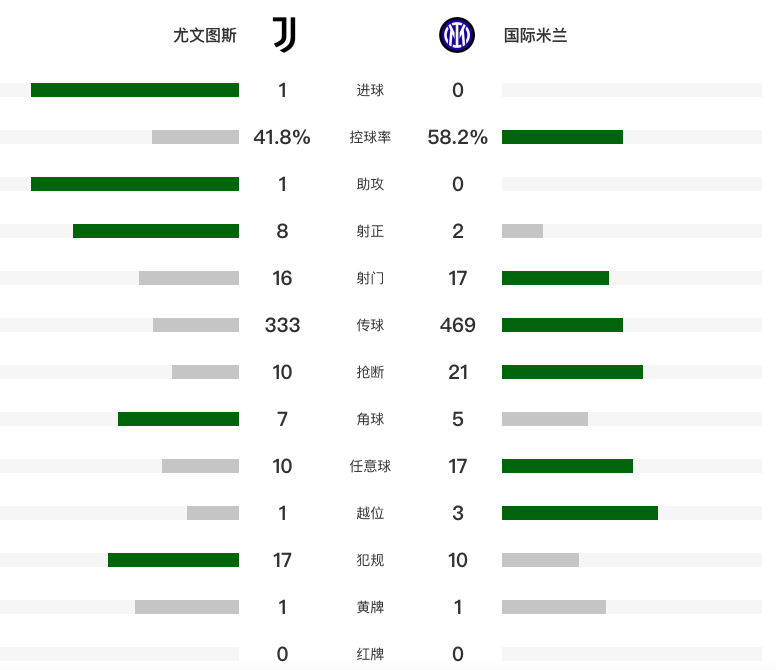Open the 国际米兰 team name link
The image size is (776, 670).
pos(535,36)
